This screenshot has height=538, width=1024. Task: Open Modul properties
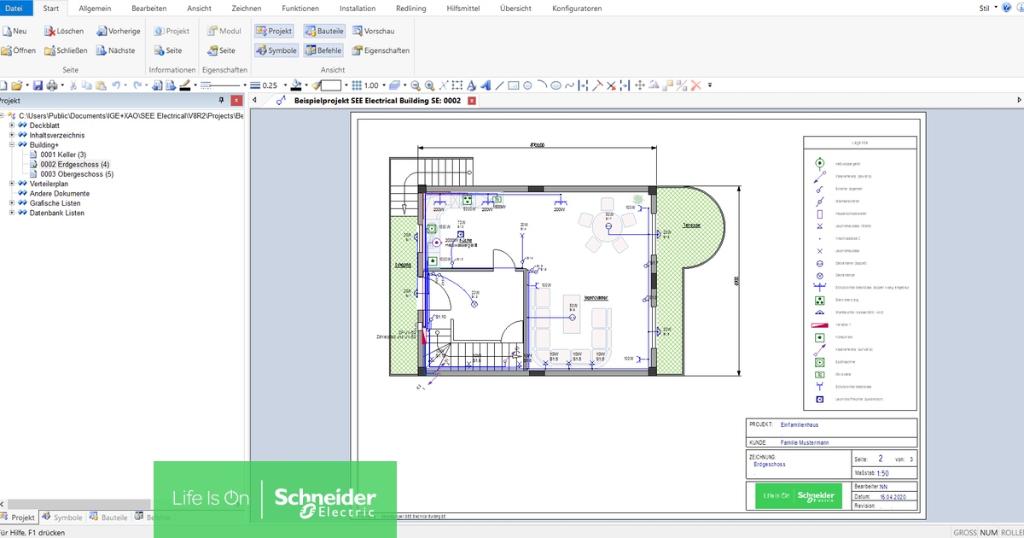(224, 31)
